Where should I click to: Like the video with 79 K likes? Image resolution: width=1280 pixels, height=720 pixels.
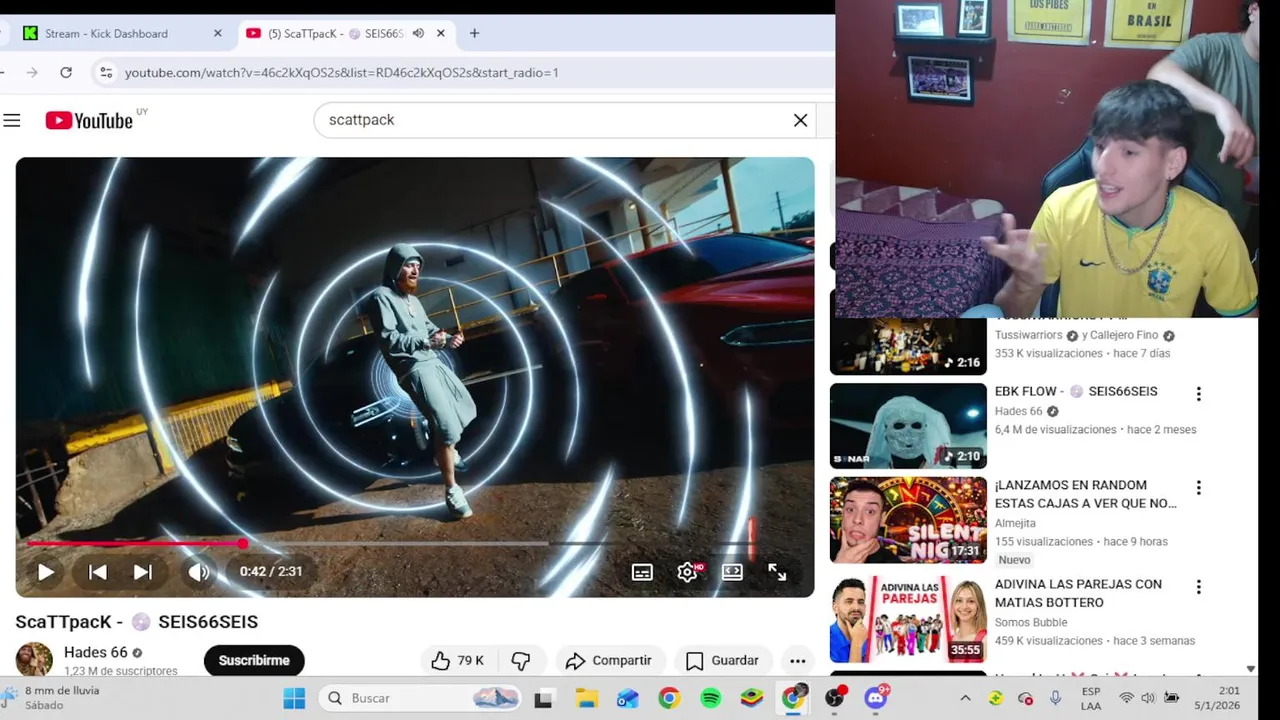pyautogui.click(x=457, y=661)
